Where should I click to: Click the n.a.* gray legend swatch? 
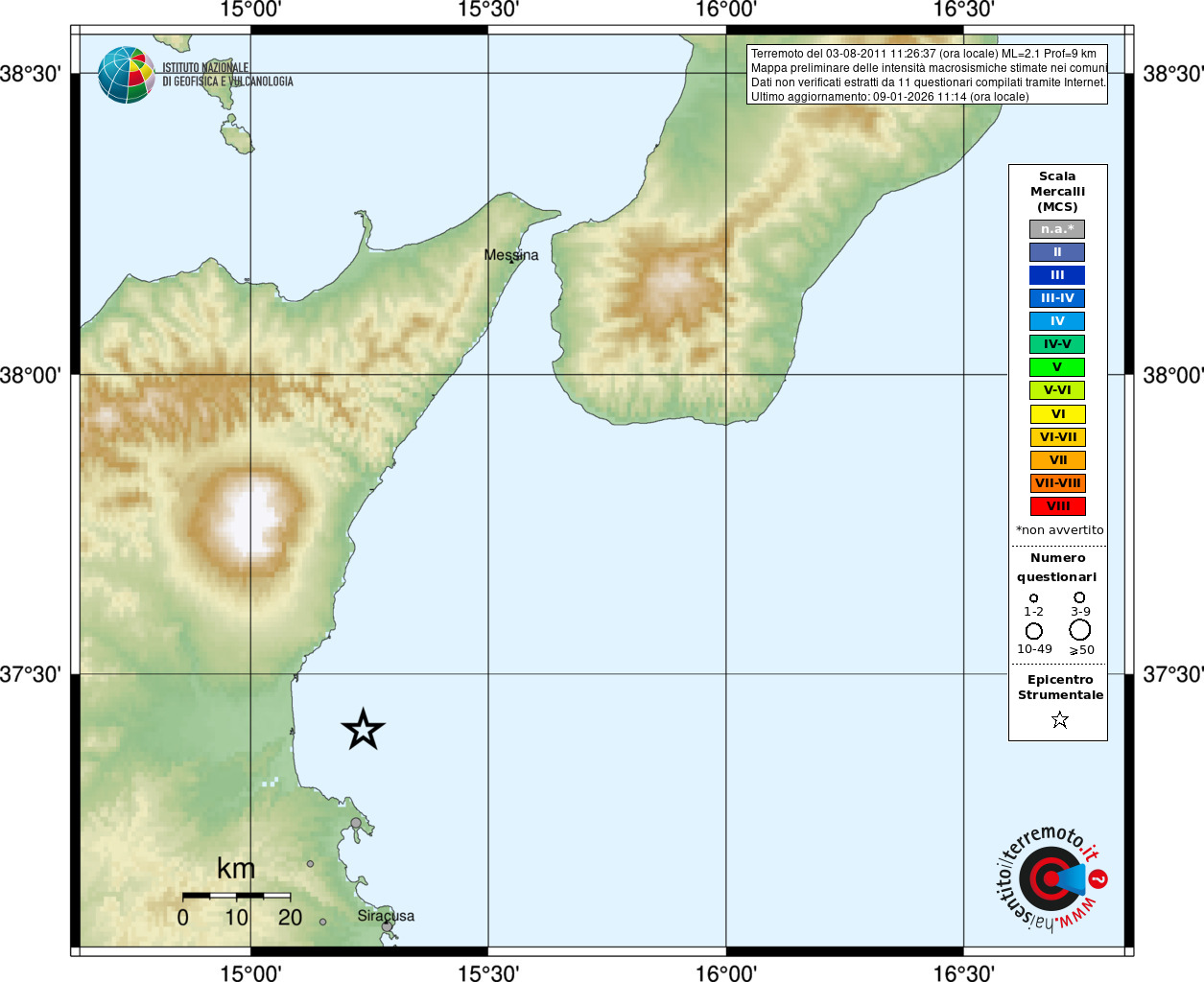tap(1057, 229)
